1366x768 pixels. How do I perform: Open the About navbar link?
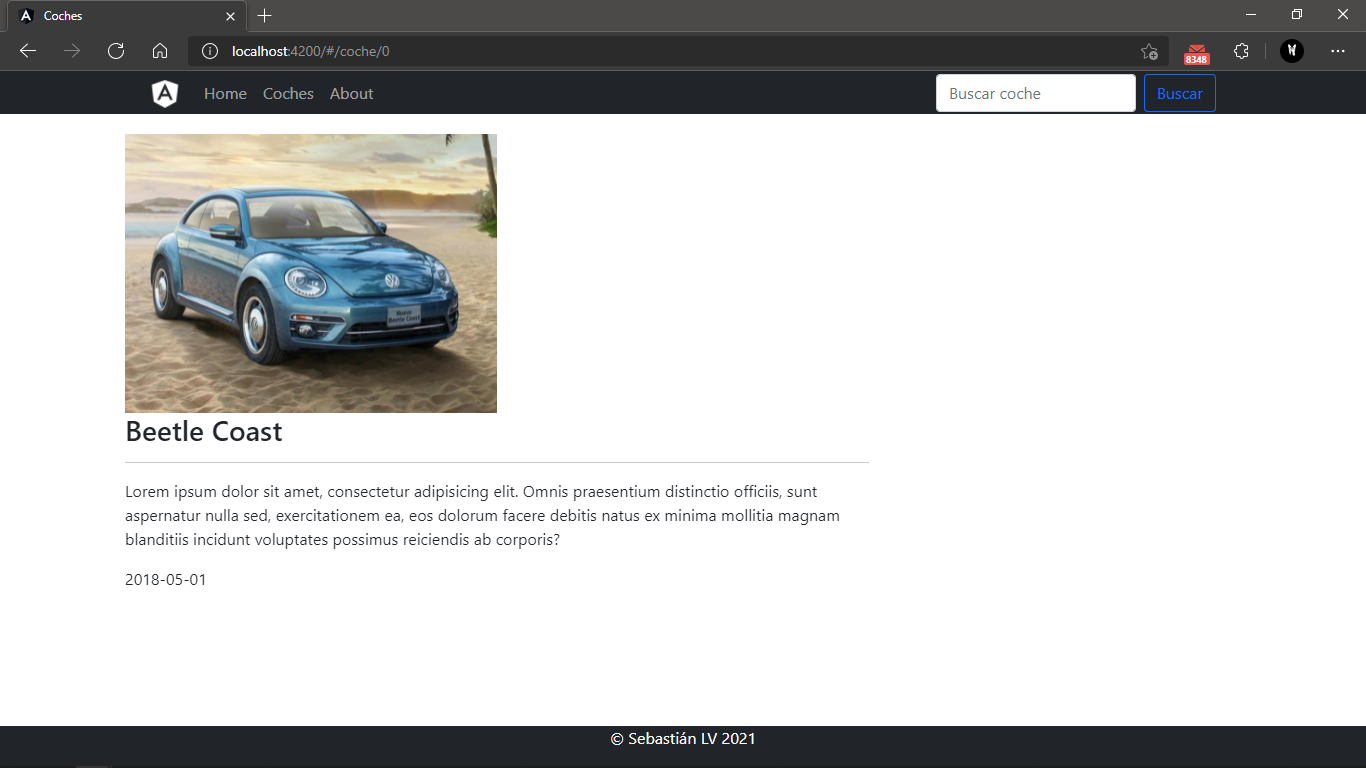(x=351, y=94)
